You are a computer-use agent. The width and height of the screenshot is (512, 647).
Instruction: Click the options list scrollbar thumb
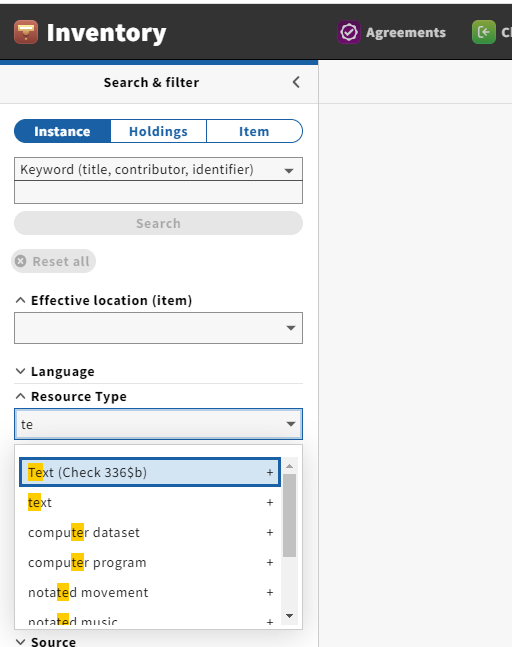(290, 515)
